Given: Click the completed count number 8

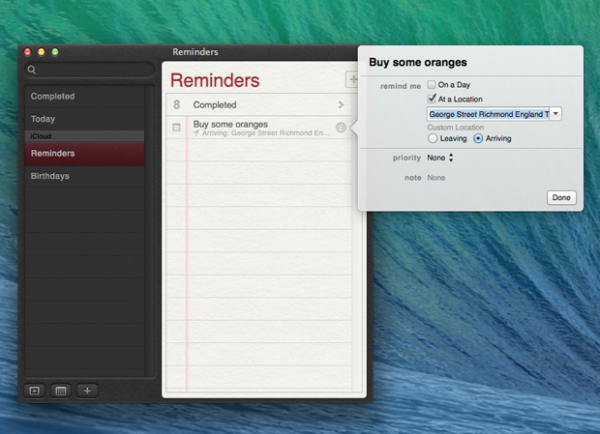Looking at the screenshot, I should (176, 104).
